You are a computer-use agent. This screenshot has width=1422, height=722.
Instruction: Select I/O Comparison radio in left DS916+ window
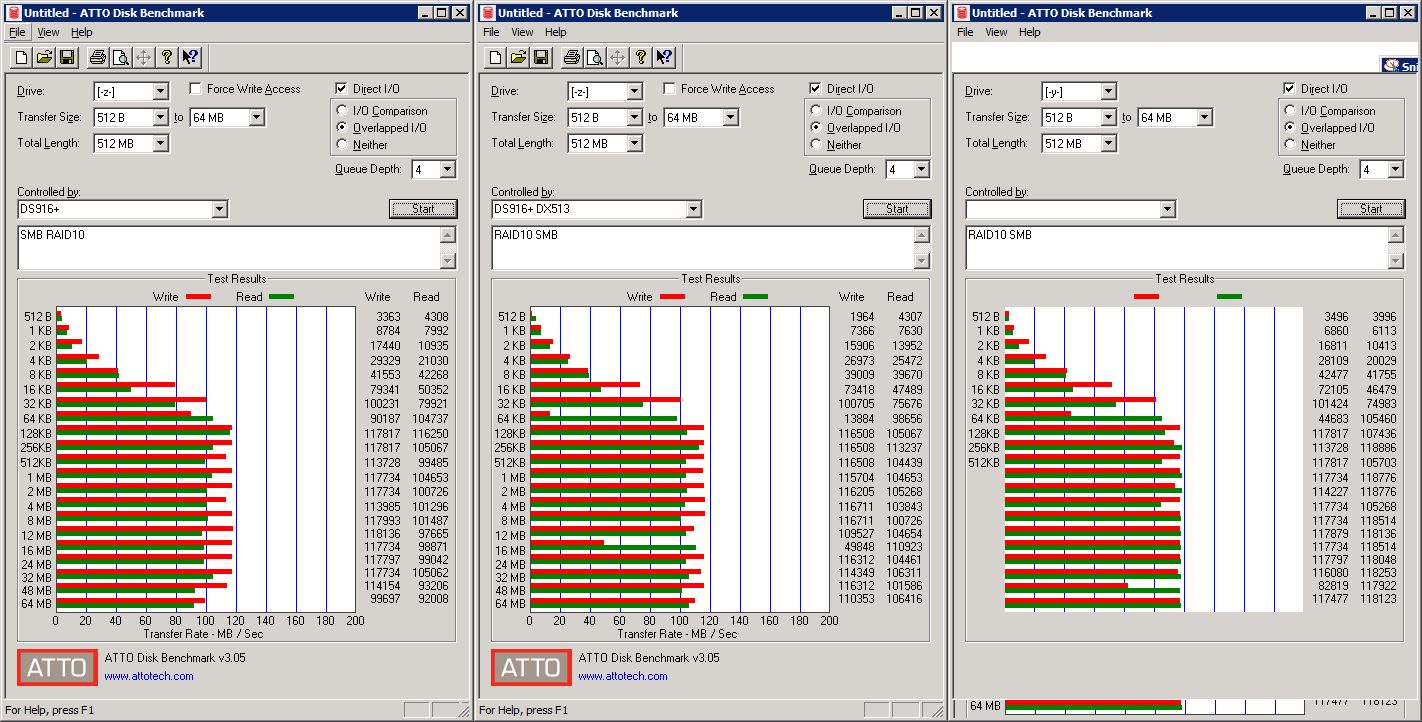coord(343,111)
